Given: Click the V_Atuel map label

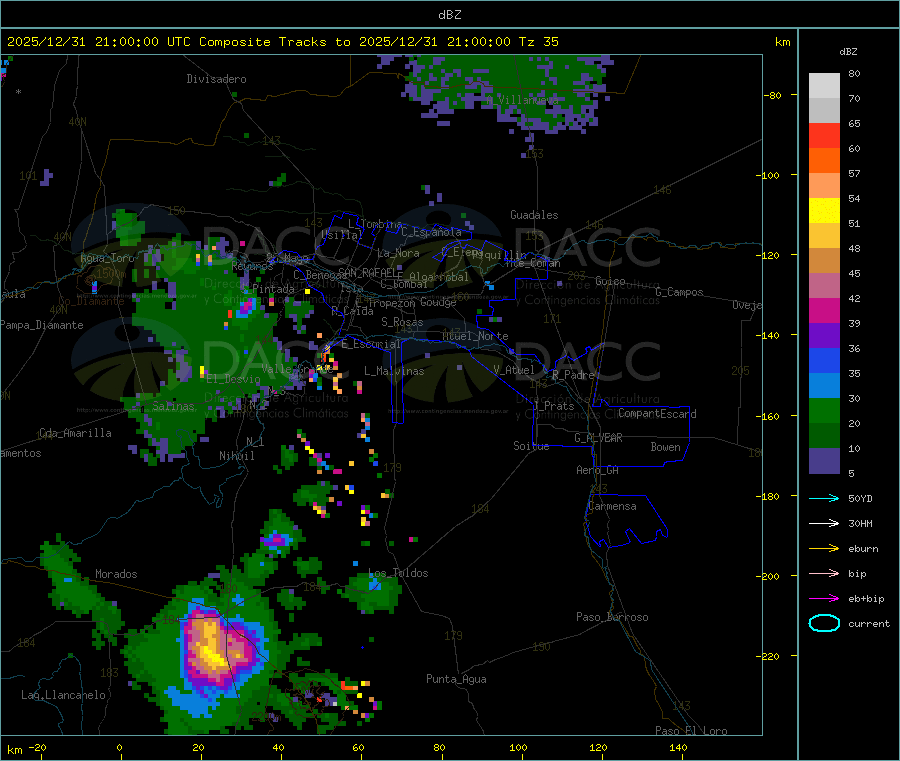Looking at the screenshot, I should click(514, 370).
